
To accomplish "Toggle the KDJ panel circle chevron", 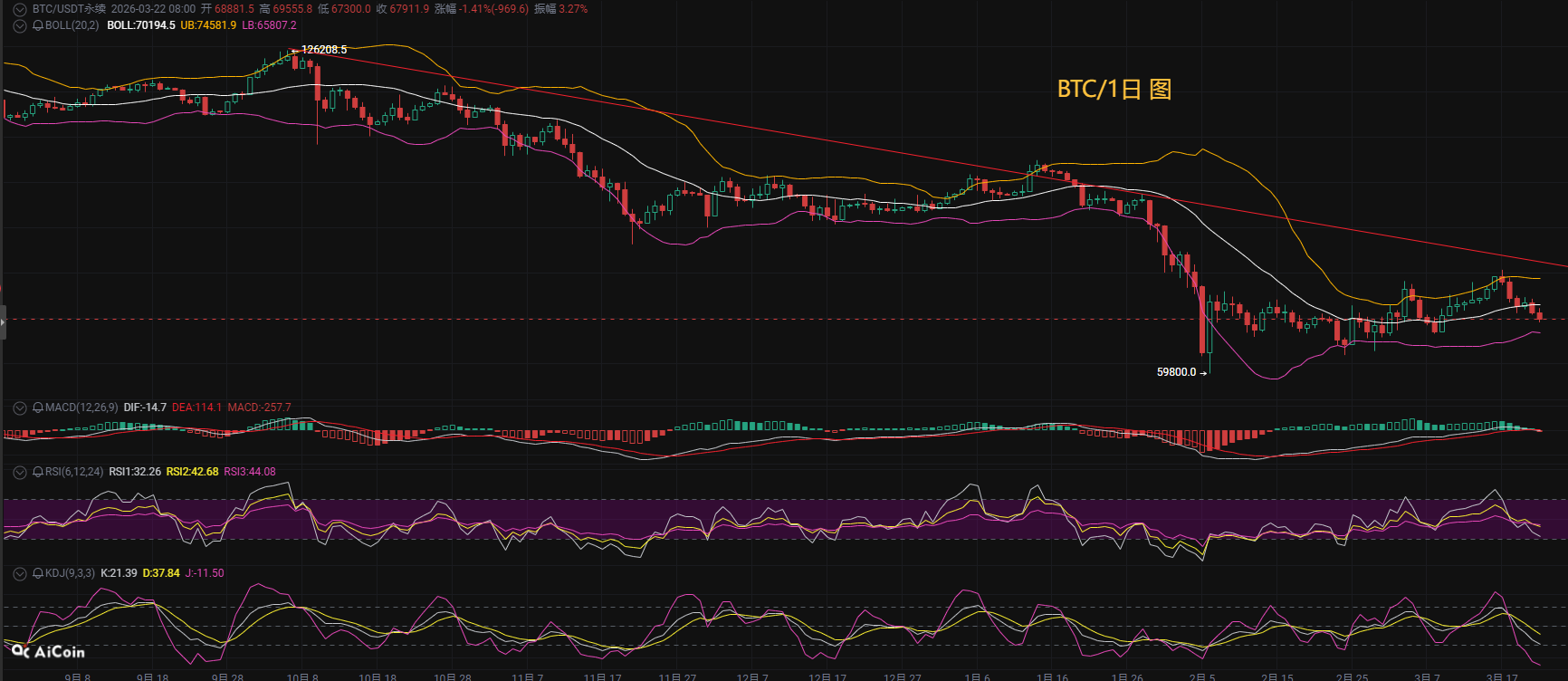I will coord(20,573).
